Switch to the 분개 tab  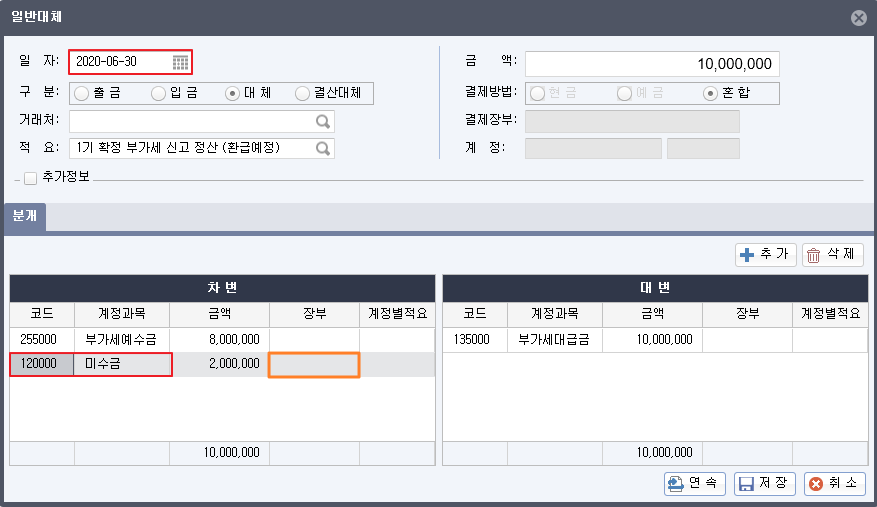tap(25, 217)
